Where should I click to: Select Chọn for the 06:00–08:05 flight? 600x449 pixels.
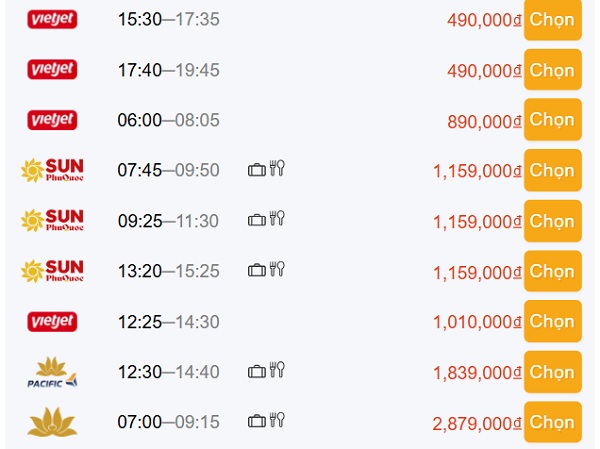552,120
